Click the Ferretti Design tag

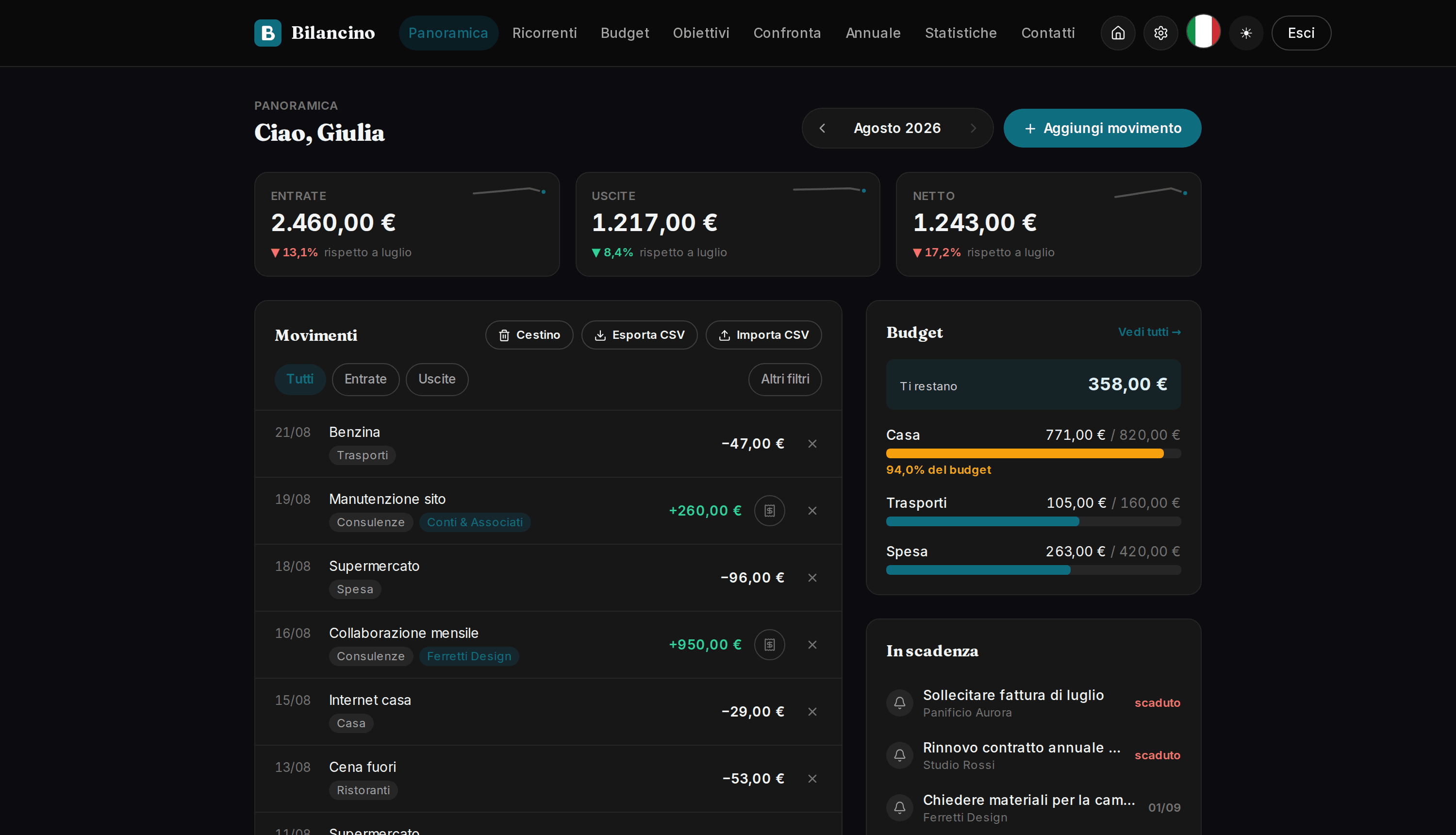point(469,656)
